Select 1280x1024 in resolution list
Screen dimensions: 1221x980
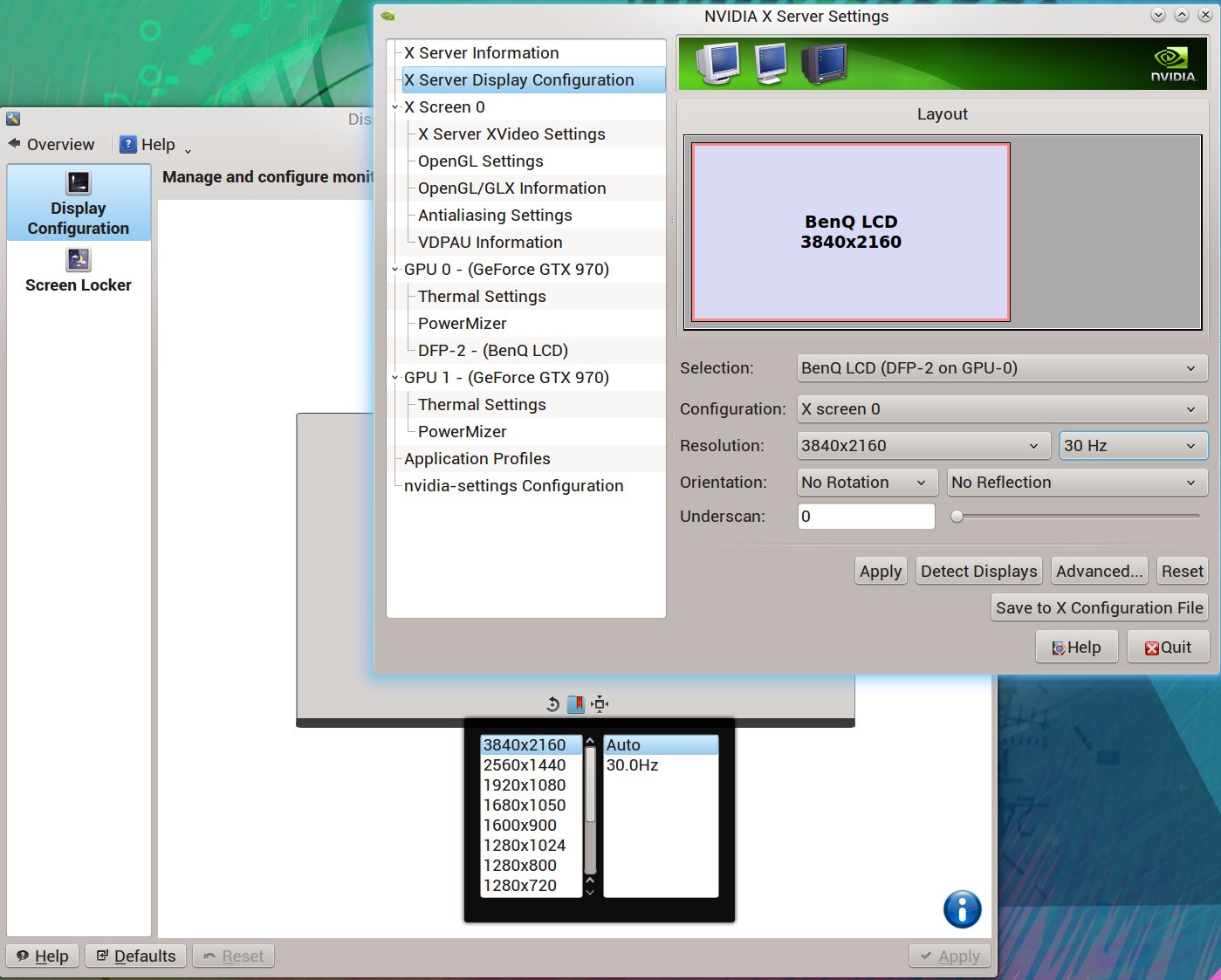(x=531, y=846)
